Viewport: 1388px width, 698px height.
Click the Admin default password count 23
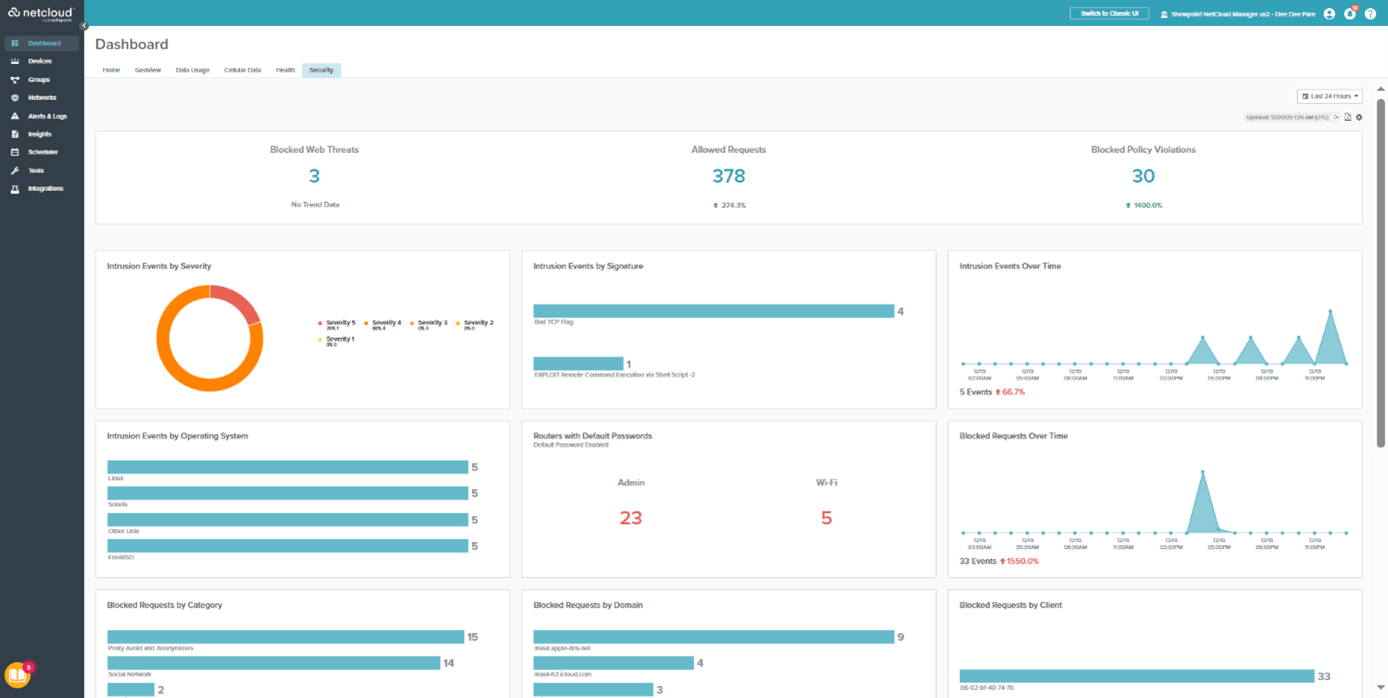click(631, 518)
